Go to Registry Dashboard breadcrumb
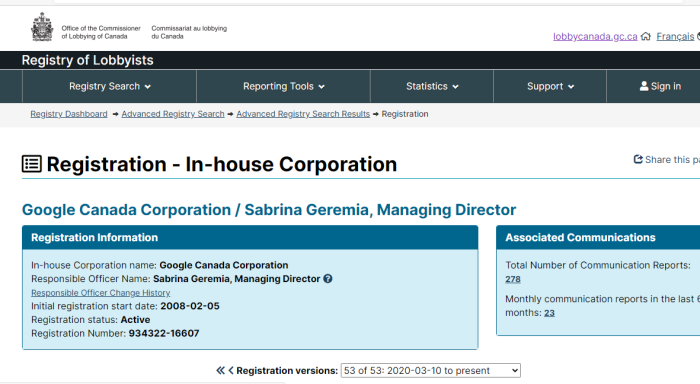This screenshot has width=700, height=384. coord(69,114)
